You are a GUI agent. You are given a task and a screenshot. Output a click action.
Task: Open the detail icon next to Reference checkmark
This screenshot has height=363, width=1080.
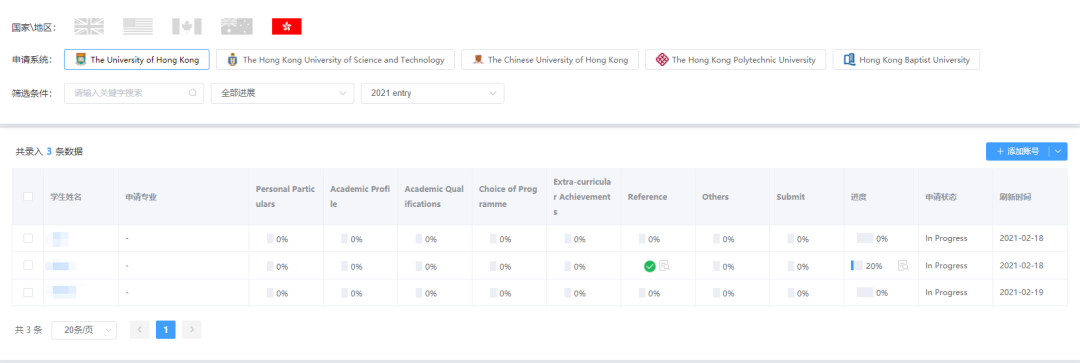664,265
